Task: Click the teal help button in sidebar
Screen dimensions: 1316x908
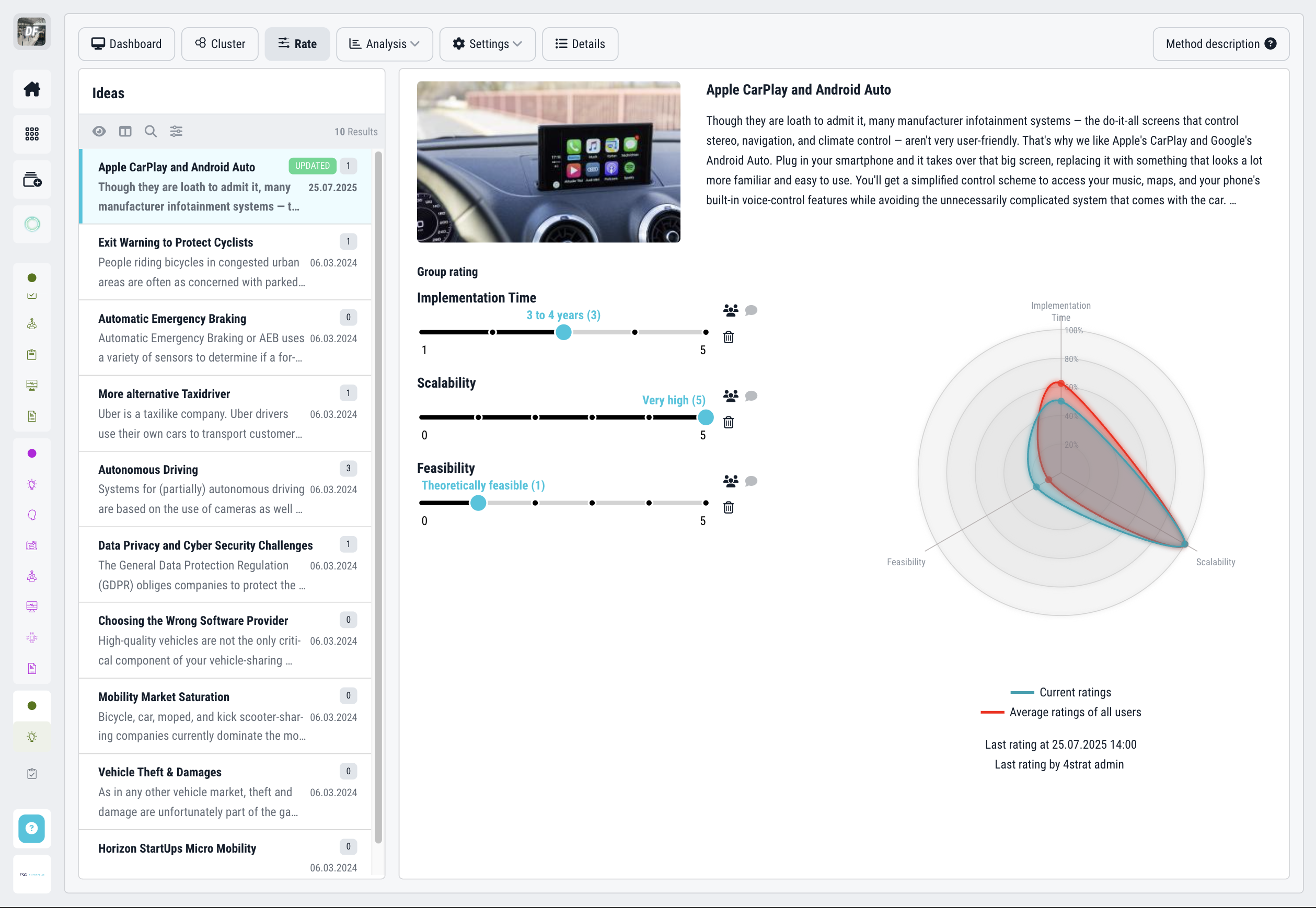Action: [x=32, y=829]
